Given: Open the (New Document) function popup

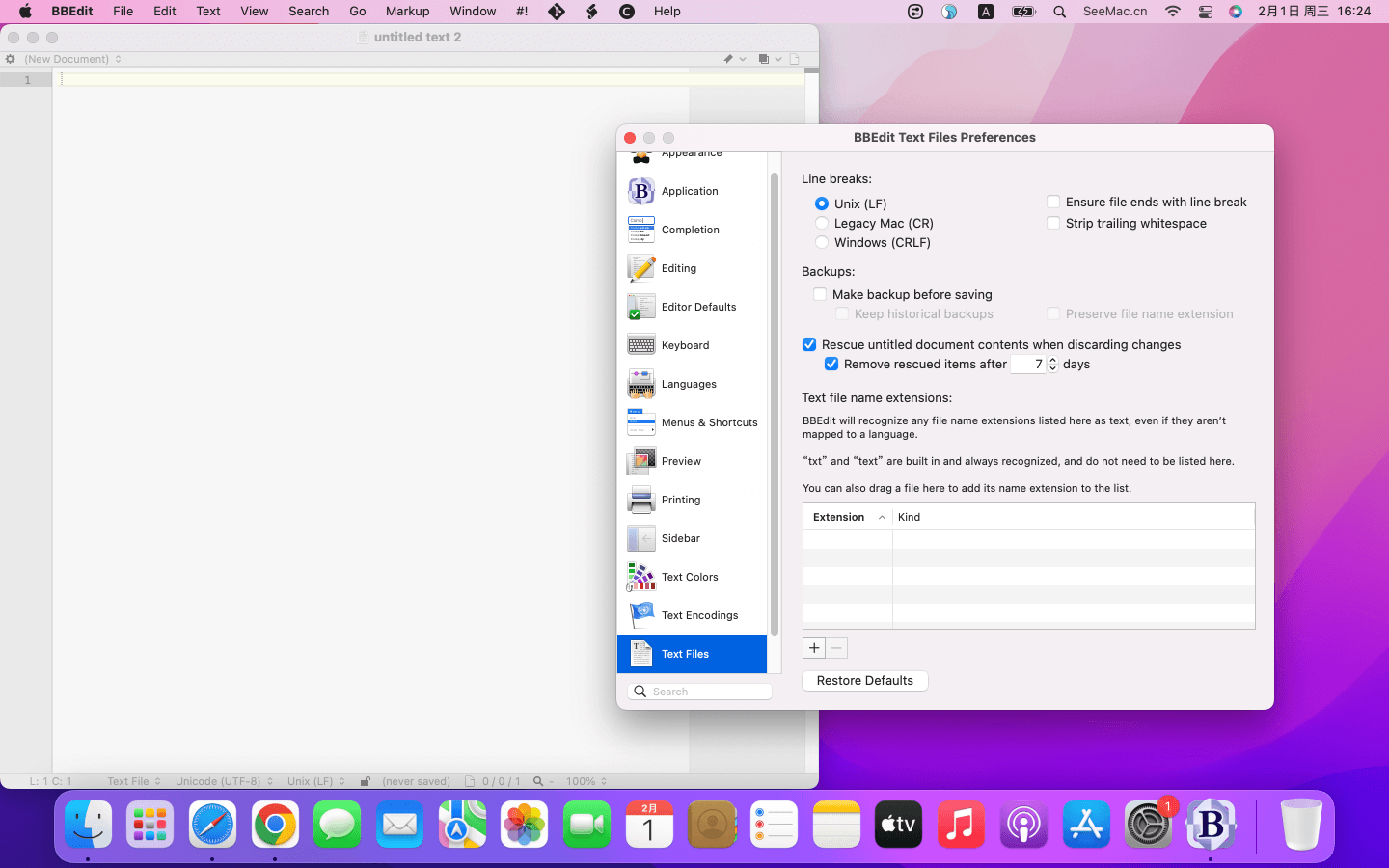Looking at the screenshot, I should pyautogui.click(x=73, y=59).
